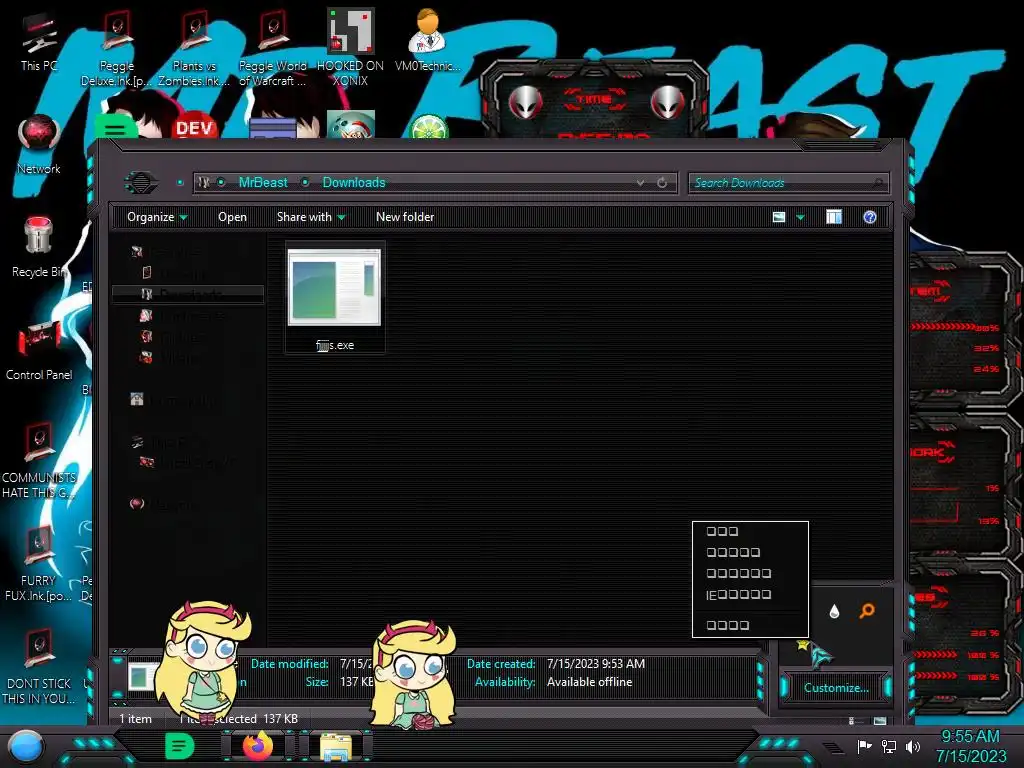Viewport: 1024px width, 768px height.
Task: Open Peggle Deluxe desktop shortcut
Action: click(x=116, y=47)
